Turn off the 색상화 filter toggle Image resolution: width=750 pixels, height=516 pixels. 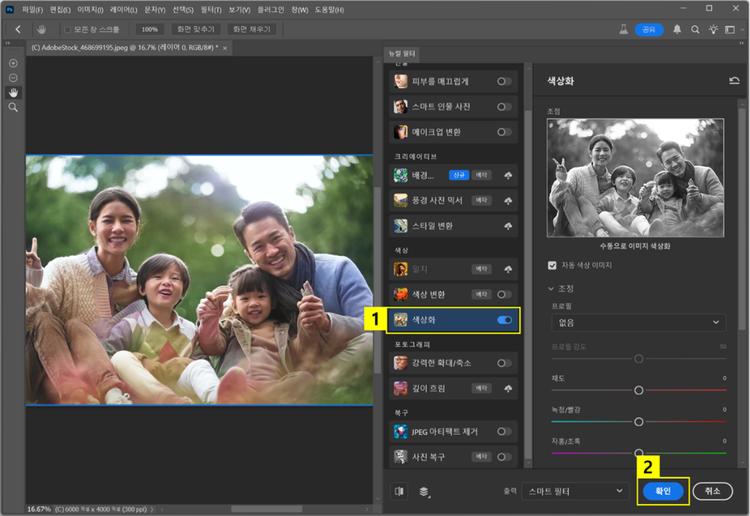[x=504, y=320]
